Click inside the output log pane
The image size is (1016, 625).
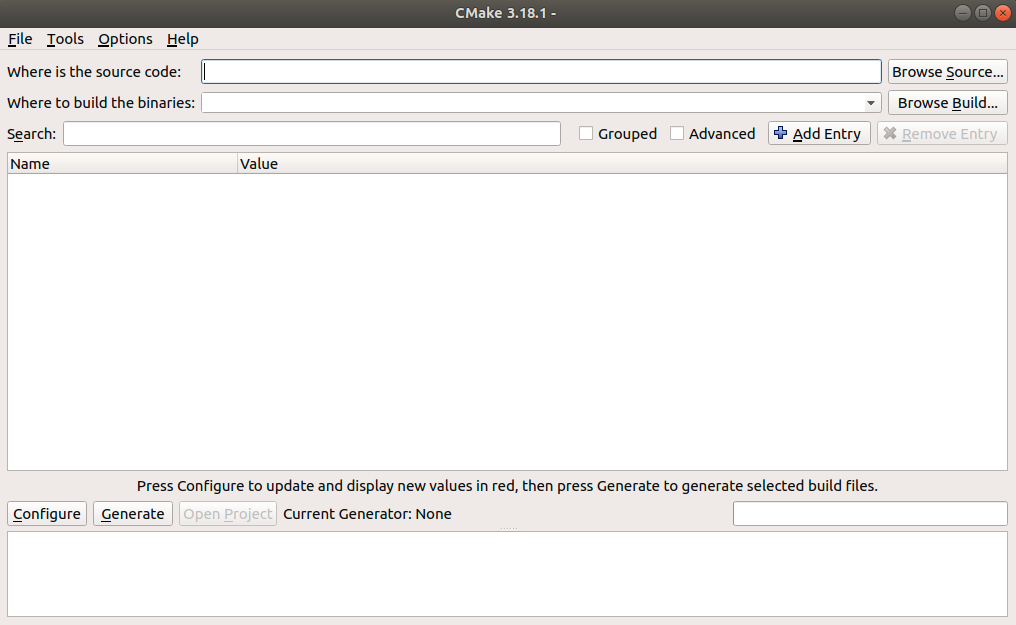click(507, 574)
